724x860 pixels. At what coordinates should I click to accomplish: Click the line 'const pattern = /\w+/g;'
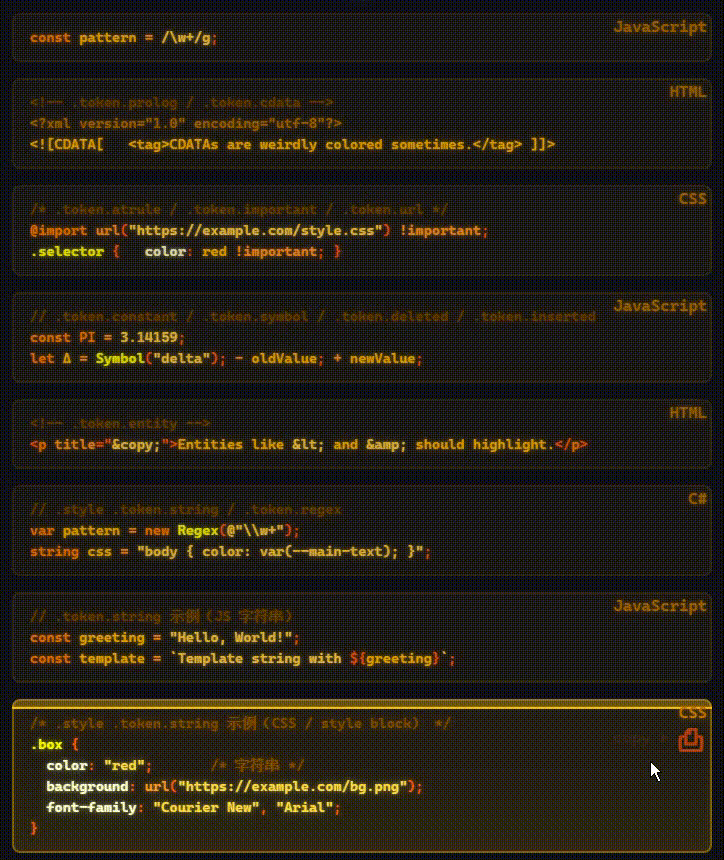pyautogui.click(x=123, y=38)
